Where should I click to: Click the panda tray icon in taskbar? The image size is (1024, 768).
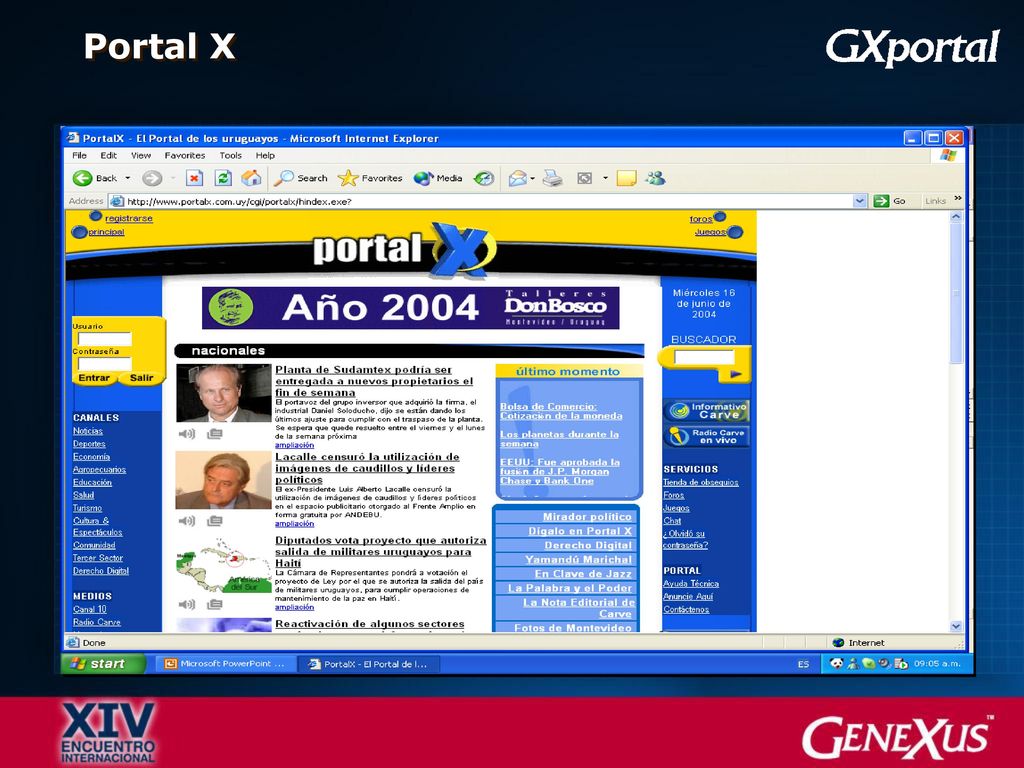[x=837, y=664]
